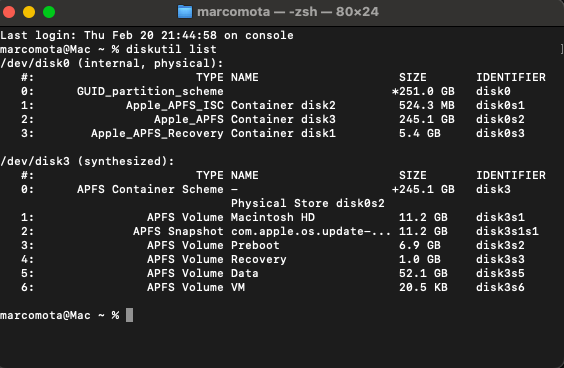Click the '1.0 GB' size value

tap(420, 260)
